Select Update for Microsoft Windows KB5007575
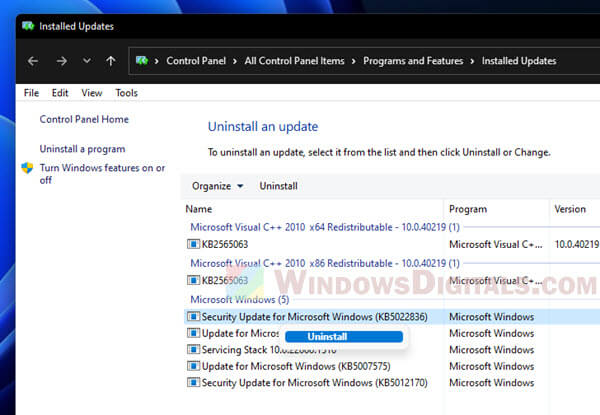This screenshot has height=415, width=600. click(x=296, y=366)
